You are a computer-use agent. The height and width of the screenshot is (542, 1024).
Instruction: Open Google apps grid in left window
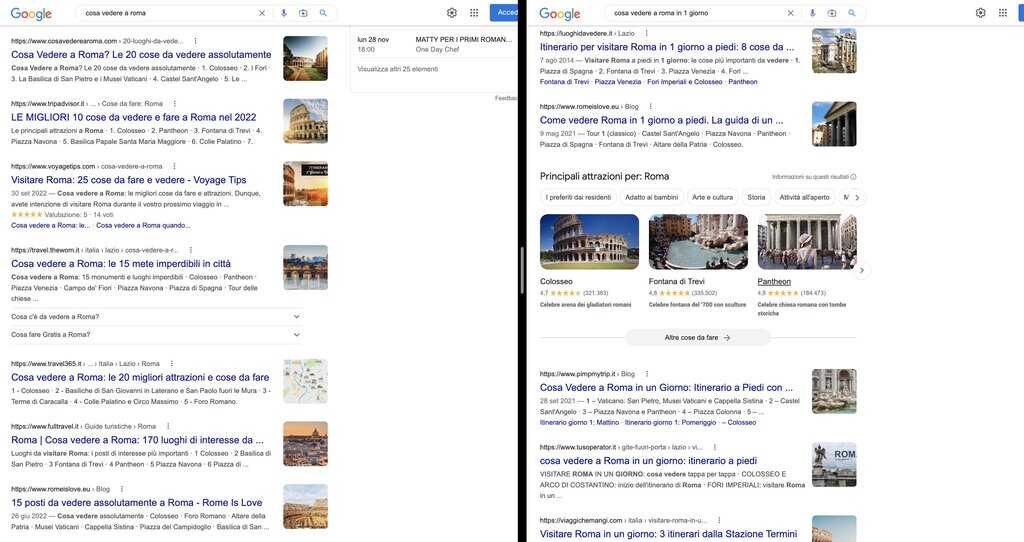click(x=474, y=12)
